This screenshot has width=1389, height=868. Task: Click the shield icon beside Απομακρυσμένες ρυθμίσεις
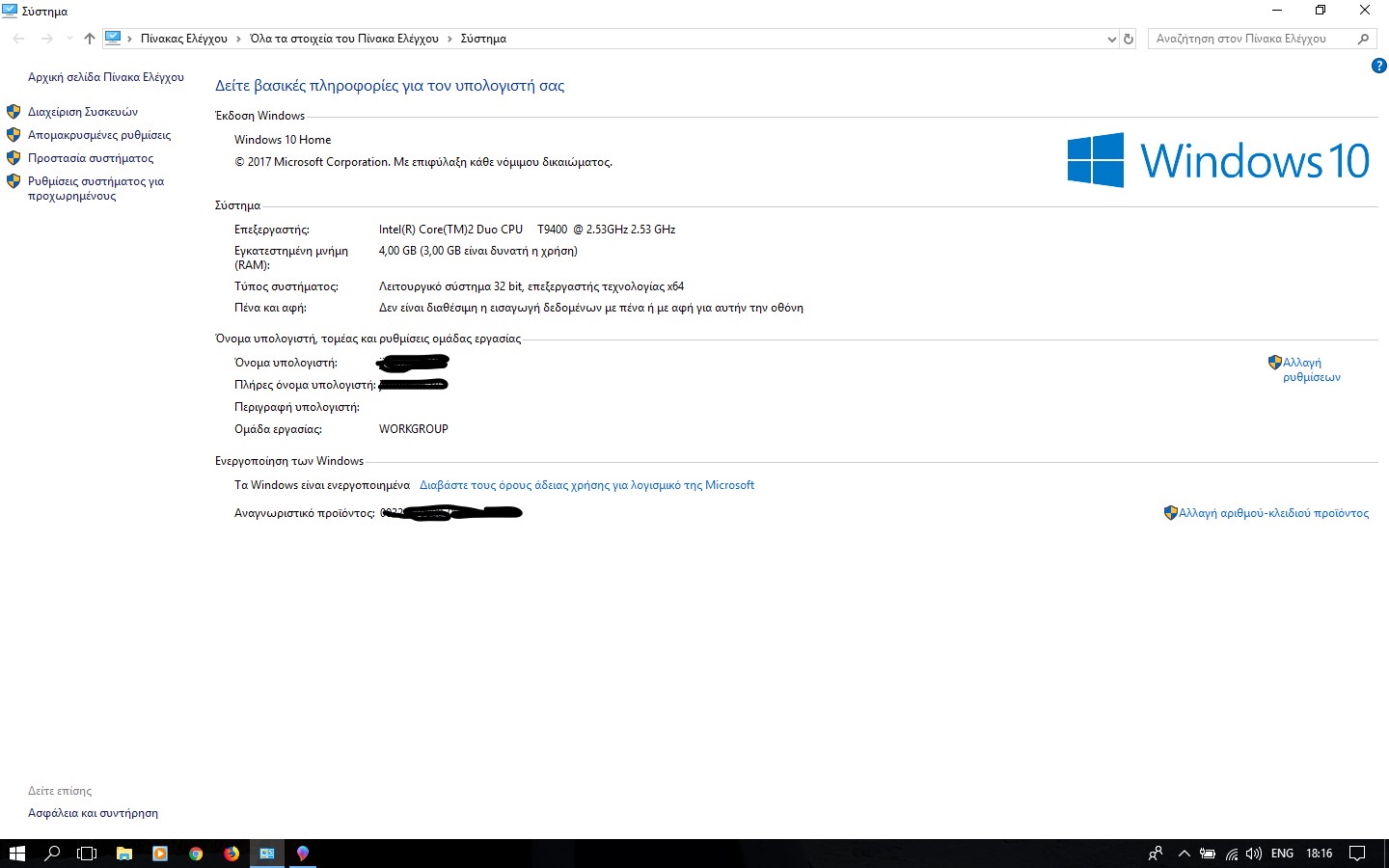point(14,135)
